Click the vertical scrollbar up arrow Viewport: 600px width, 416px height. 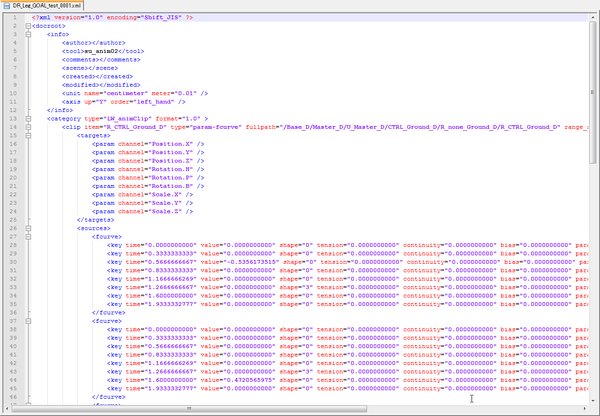pos(592,17)
